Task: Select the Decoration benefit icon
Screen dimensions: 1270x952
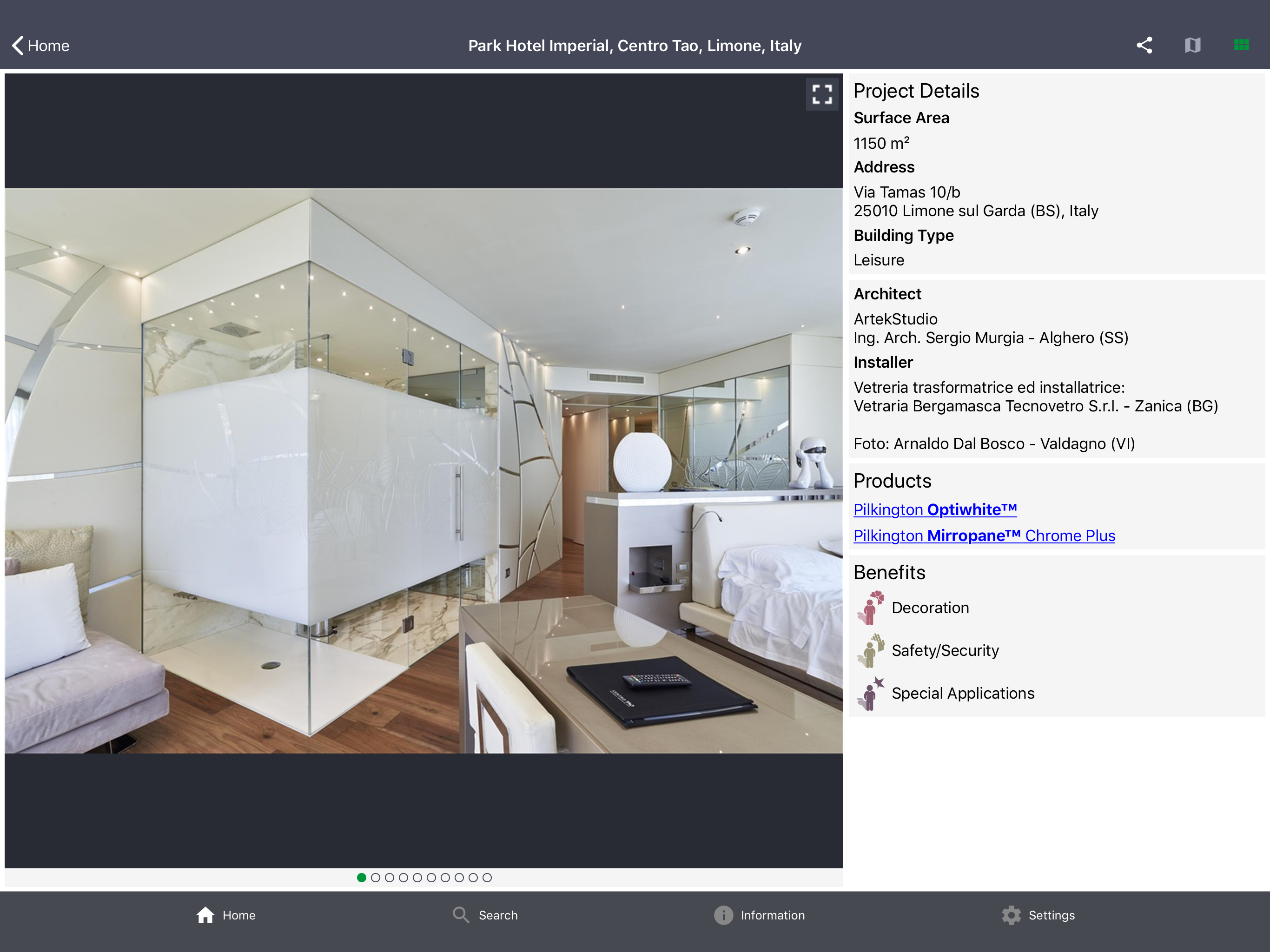Action: pyautogui.click(x=871, y=608)
